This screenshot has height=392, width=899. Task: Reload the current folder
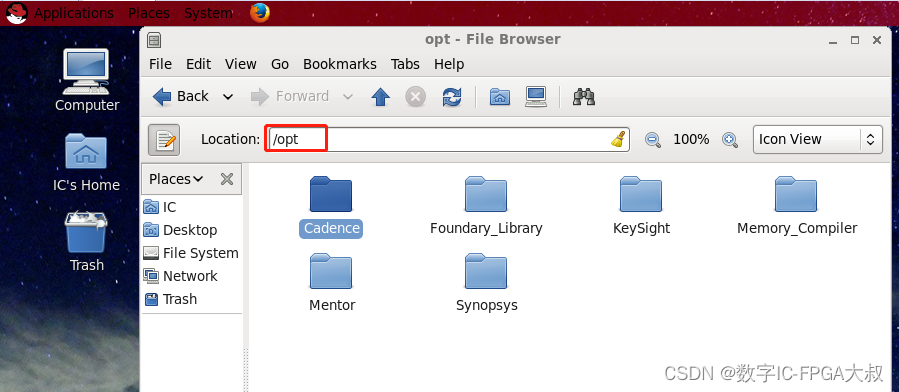[452, 97]
